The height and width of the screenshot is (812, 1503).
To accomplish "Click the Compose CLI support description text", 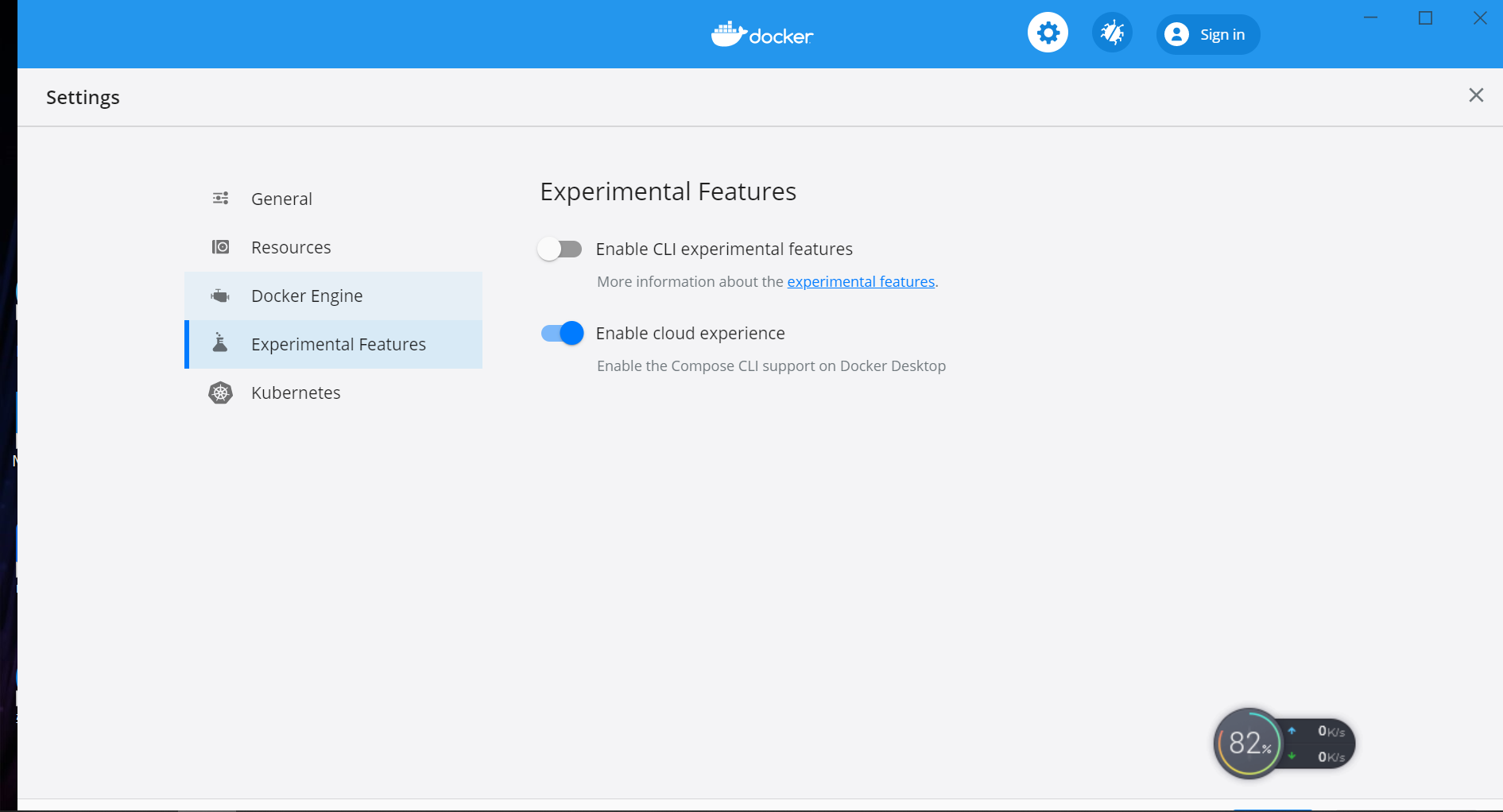I will coord(771,365).
